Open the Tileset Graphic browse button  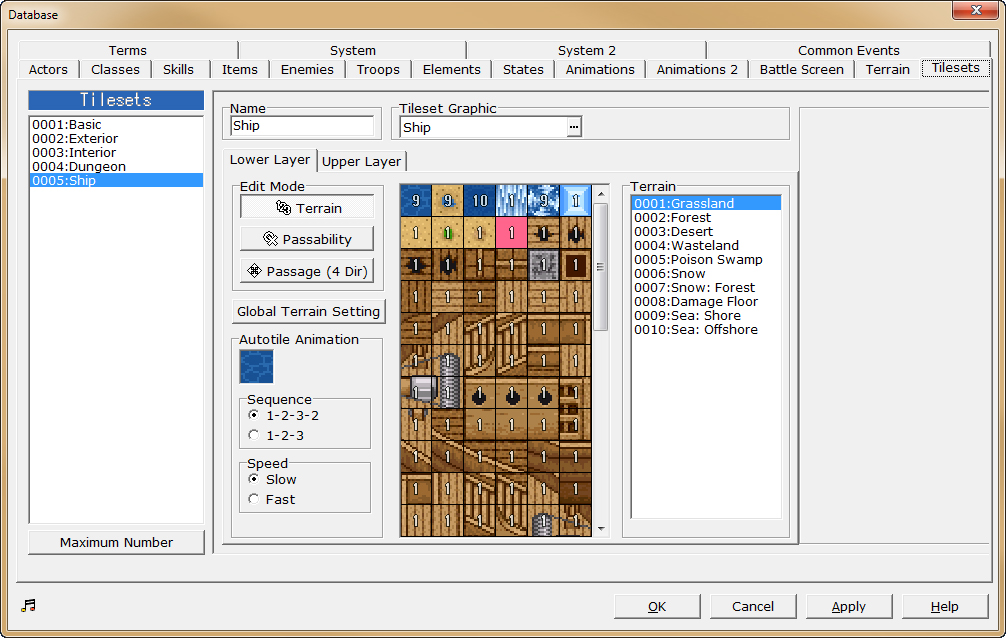point(575,128)
